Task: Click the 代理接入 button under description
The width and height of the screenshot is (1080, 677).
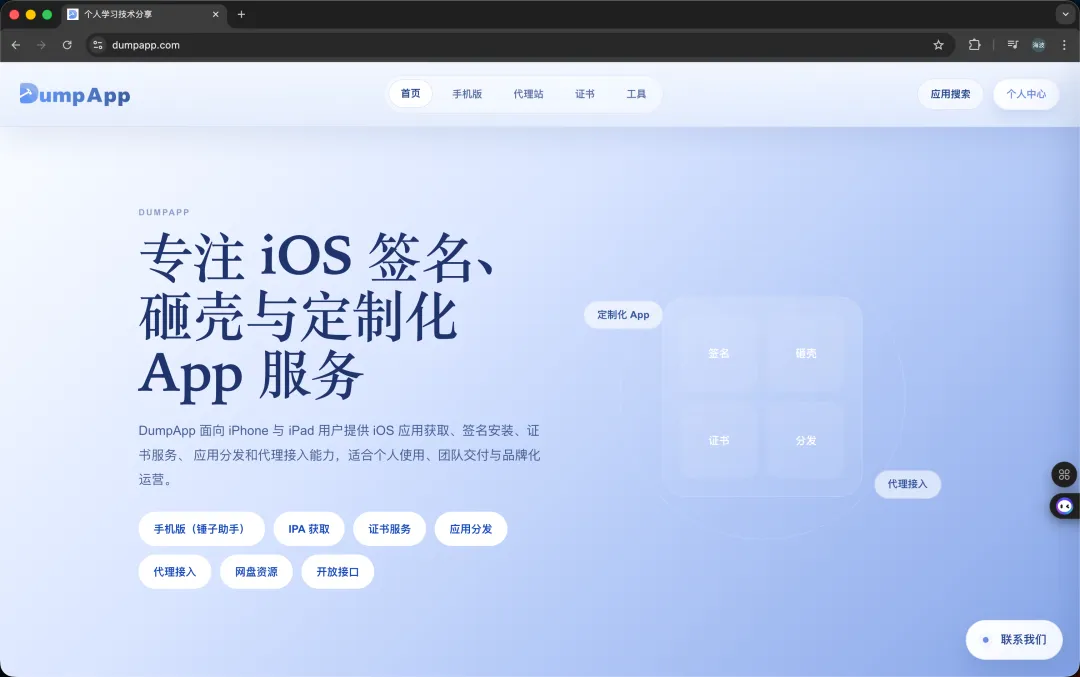Action: [174, 572]
